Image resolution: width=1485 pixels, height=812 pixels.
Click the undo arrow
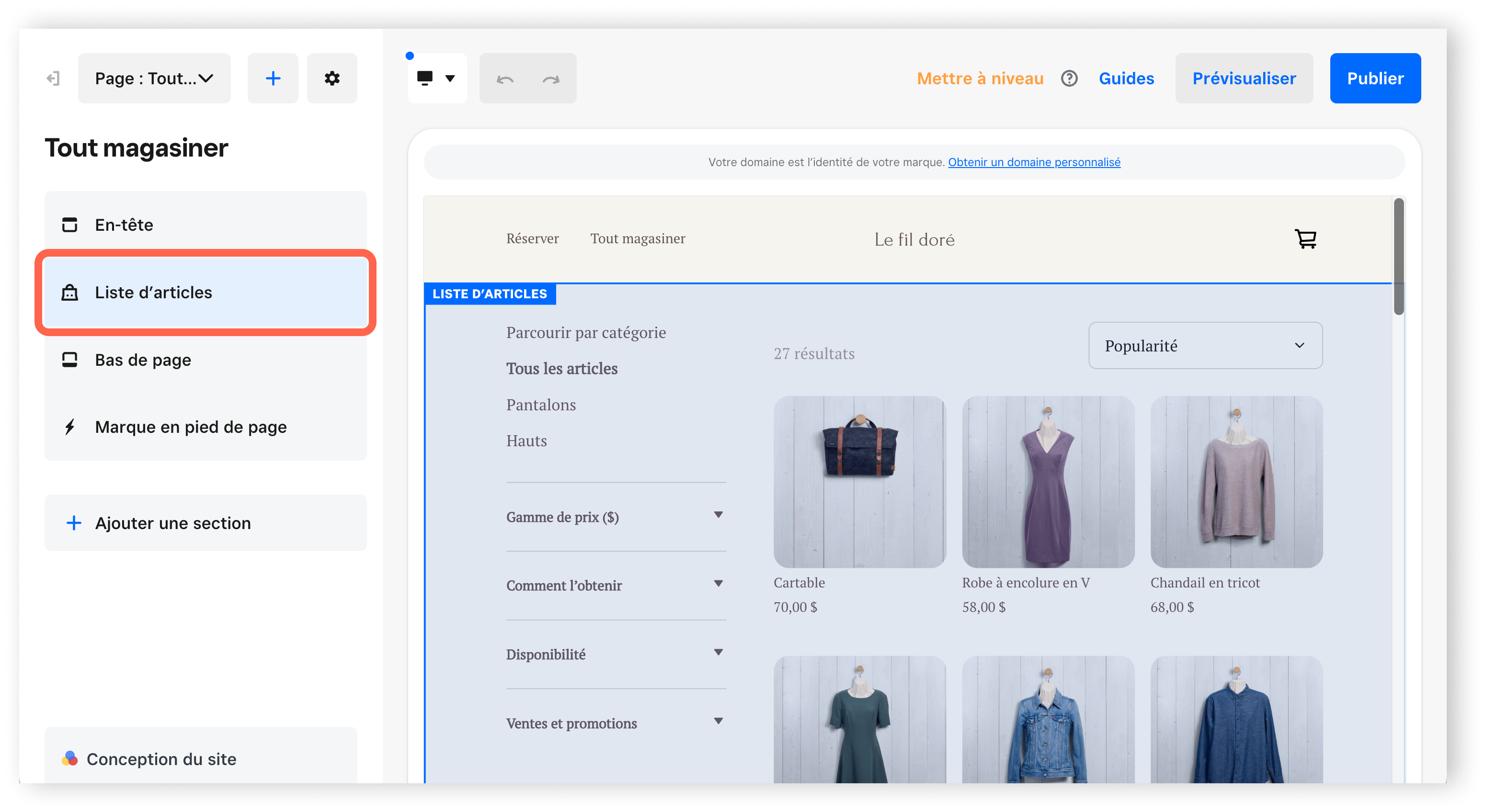[504, 79]
